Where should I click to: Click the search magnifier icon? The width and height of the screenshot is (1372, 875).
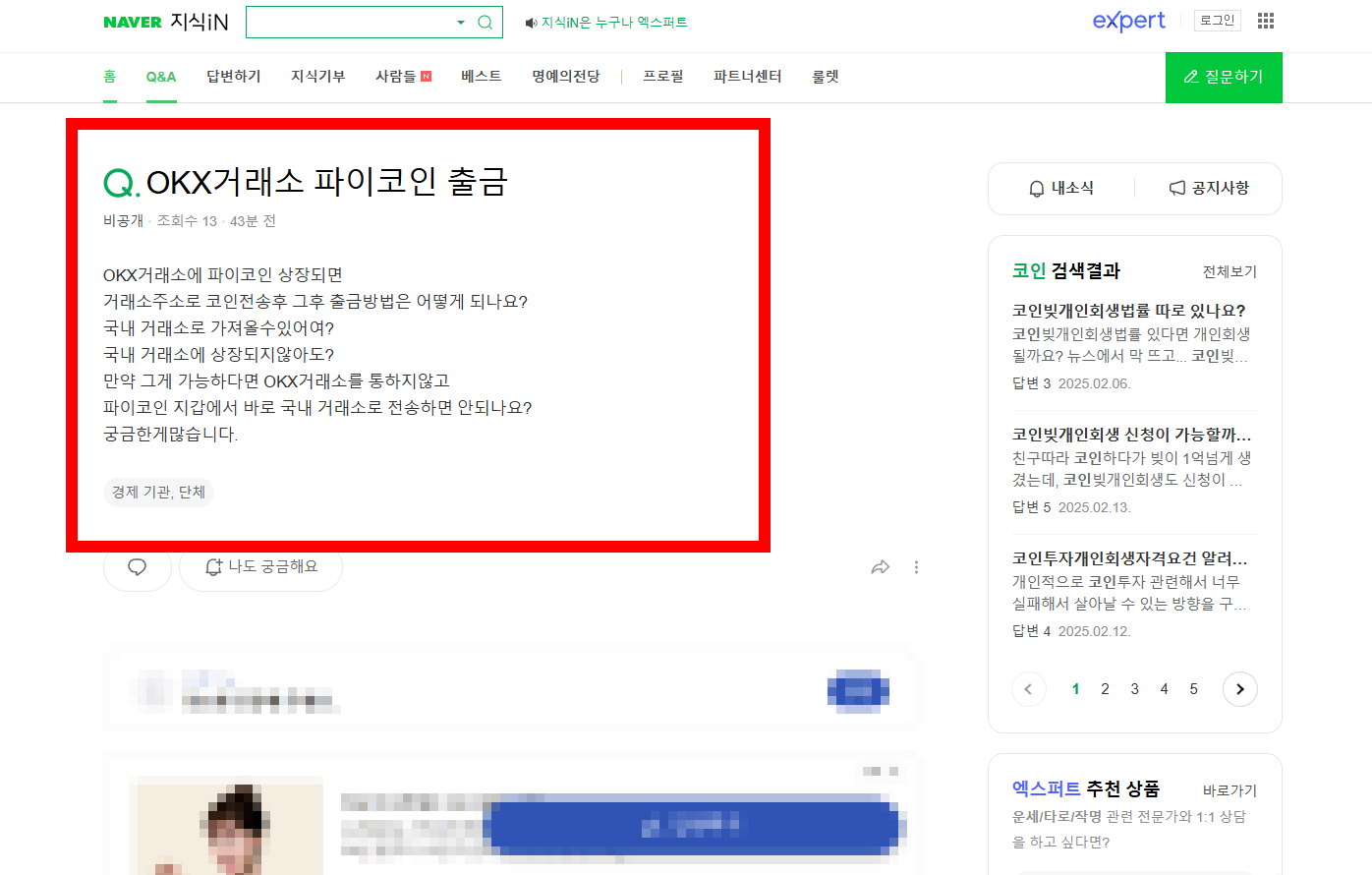486,23
